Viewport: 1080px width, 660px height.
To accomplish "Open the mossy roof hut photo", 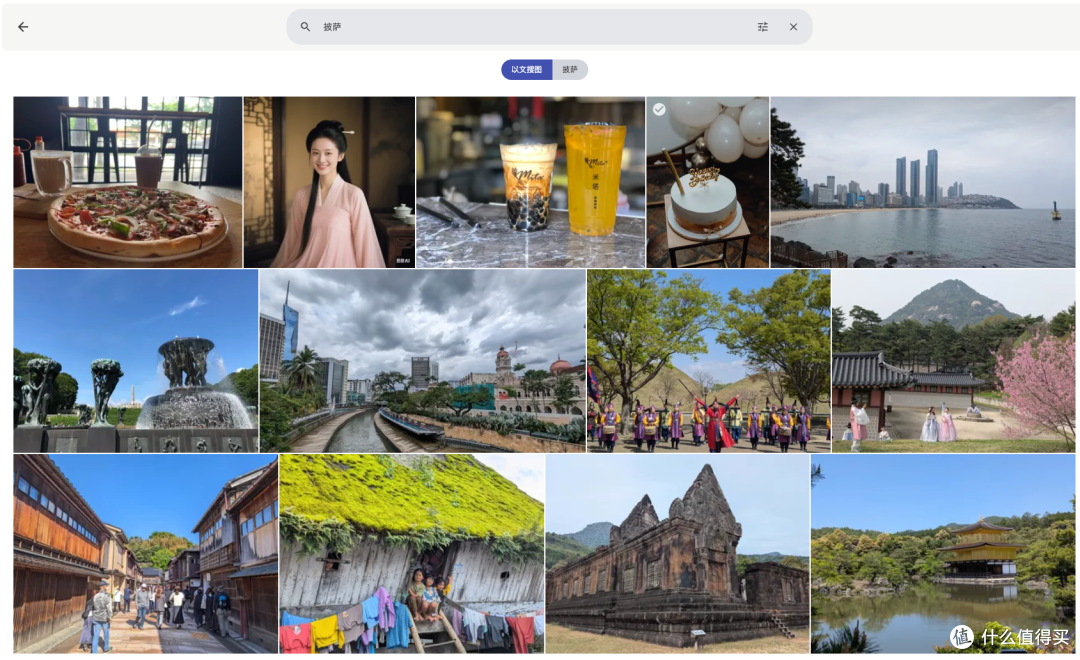I will coord(412,553).
